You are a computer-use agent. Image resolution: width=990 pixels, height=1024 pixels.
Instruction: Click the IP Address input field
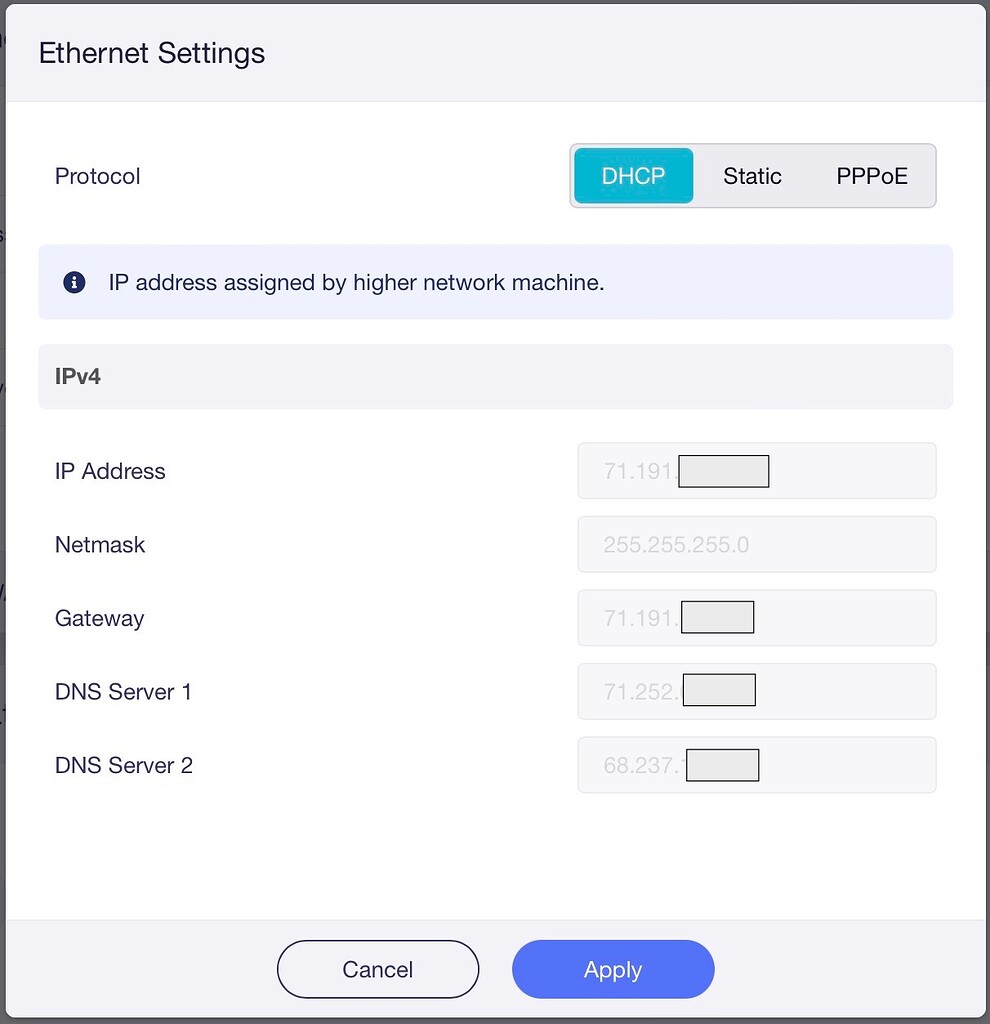[757, 470]
